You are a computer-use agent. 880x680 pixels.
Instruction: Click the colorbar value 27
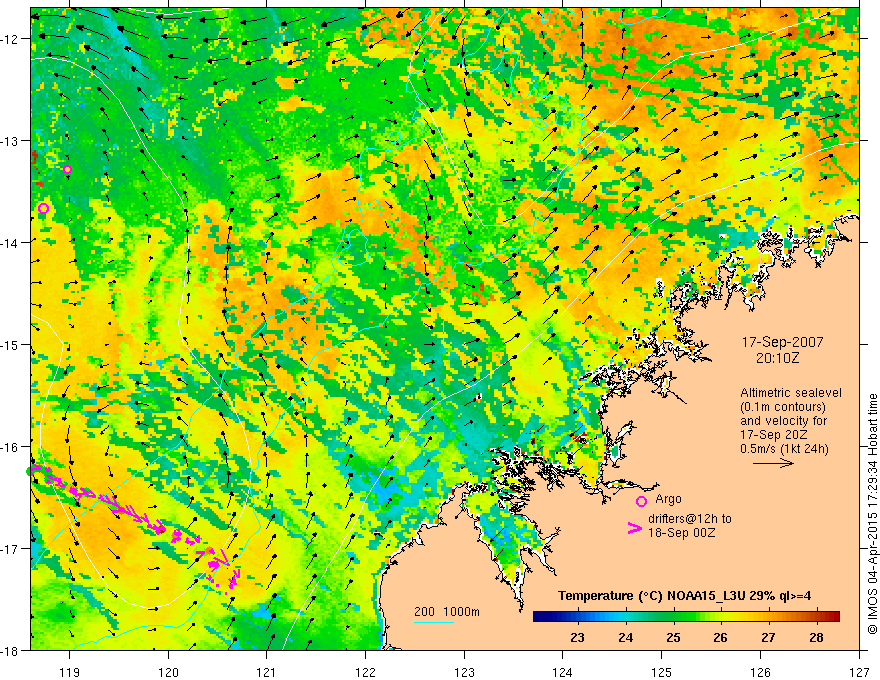coord(768,637)
